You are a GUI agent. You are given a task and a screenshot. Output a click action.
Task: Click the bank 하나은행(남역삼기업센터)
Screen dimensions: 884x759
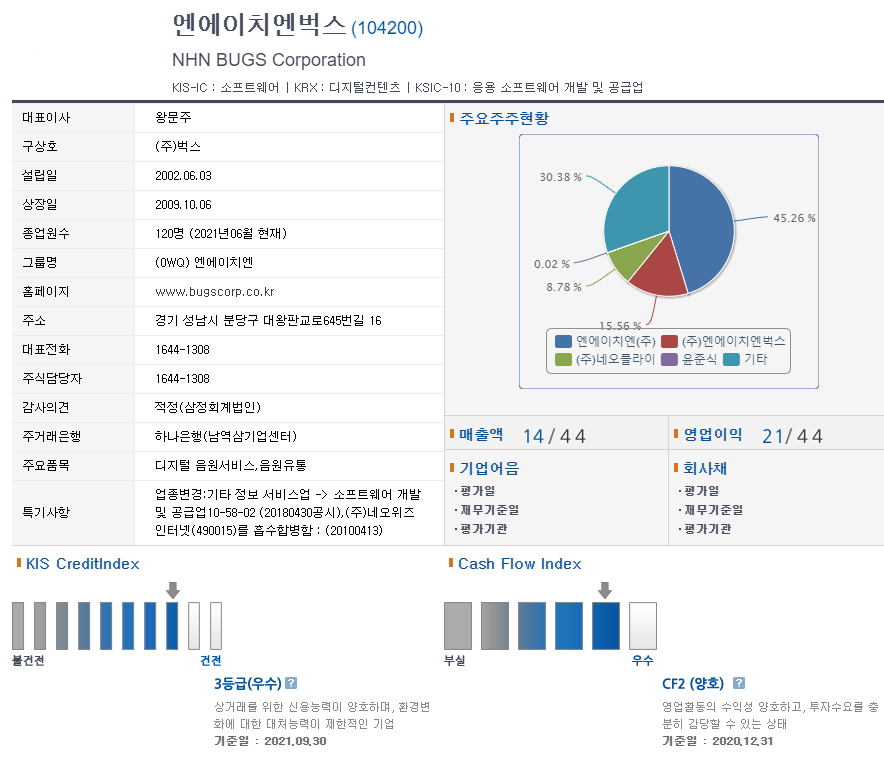click(226, 436)
